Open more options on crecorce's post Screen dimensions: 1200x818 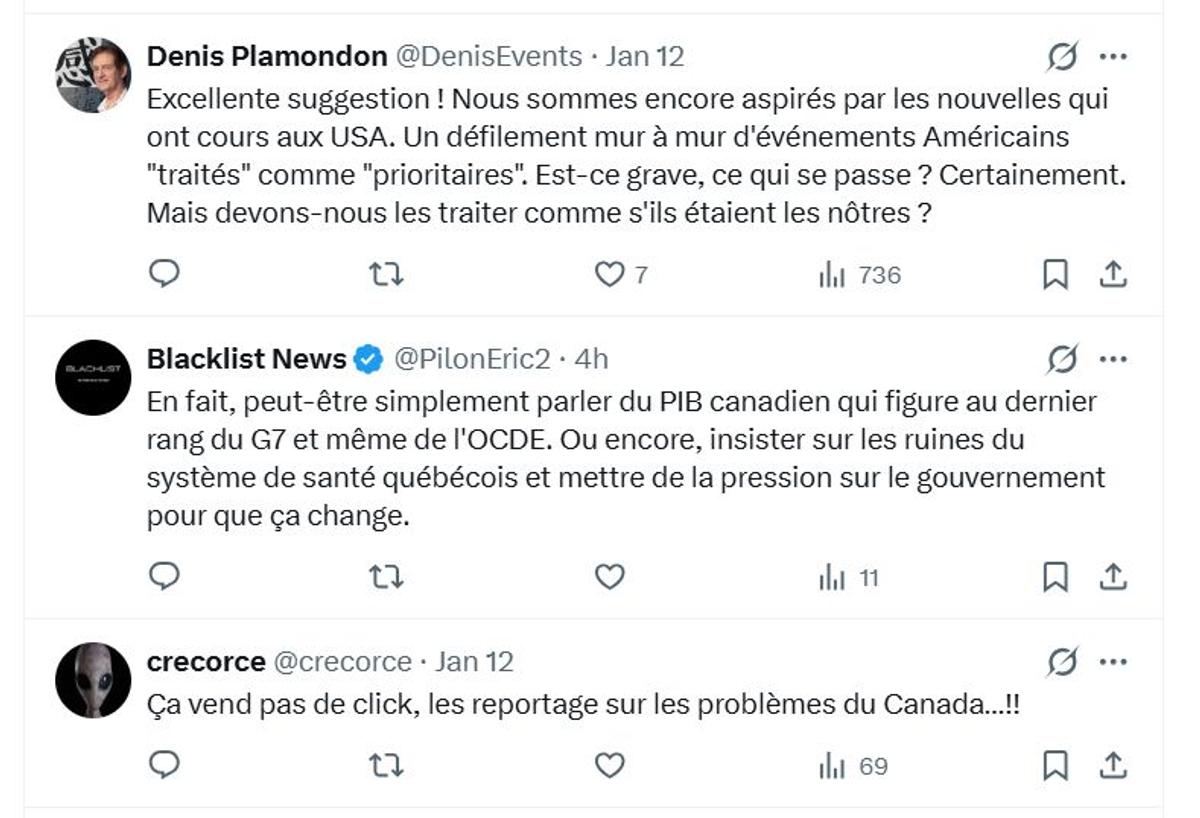pyautogui.click(x=1115, y=660)
